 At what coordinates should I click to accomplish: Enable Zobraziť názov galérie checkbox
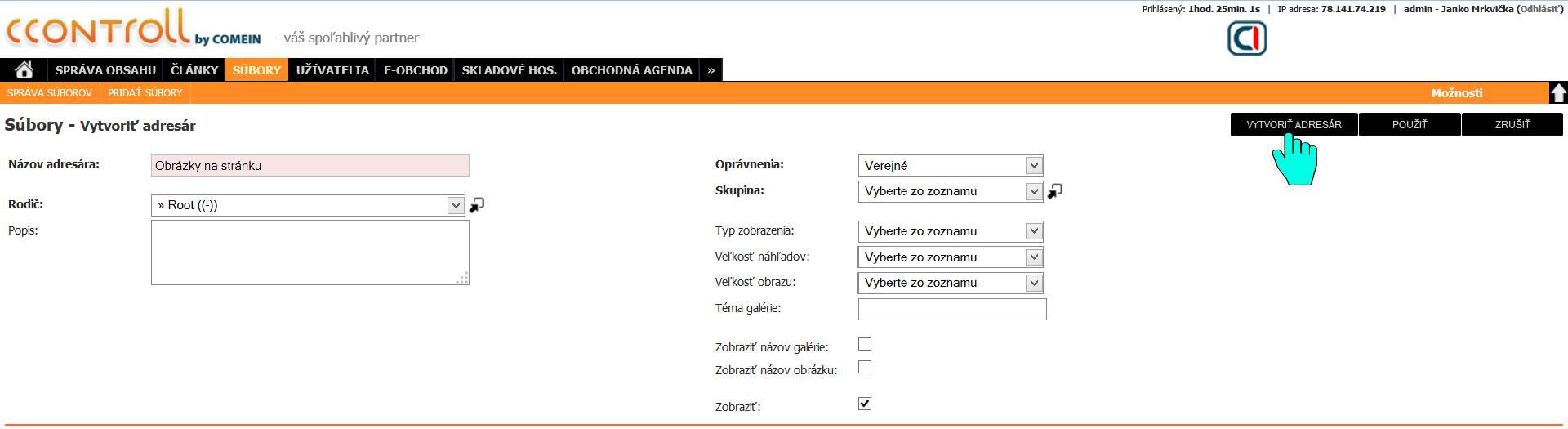tap(865, 344)
